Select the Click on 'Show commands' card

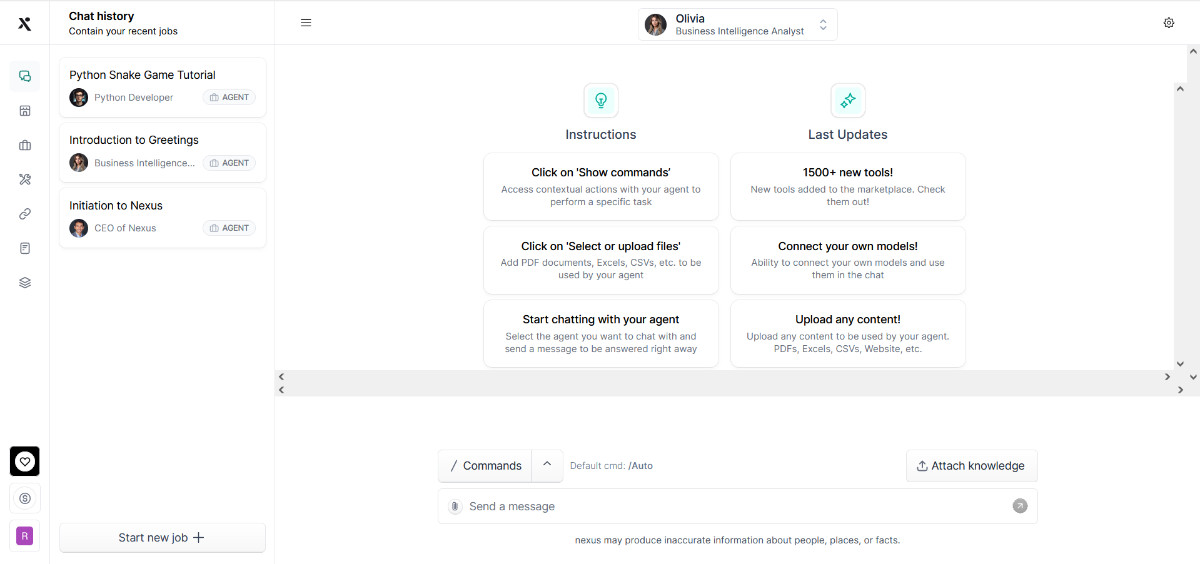(x=601, y=186)
